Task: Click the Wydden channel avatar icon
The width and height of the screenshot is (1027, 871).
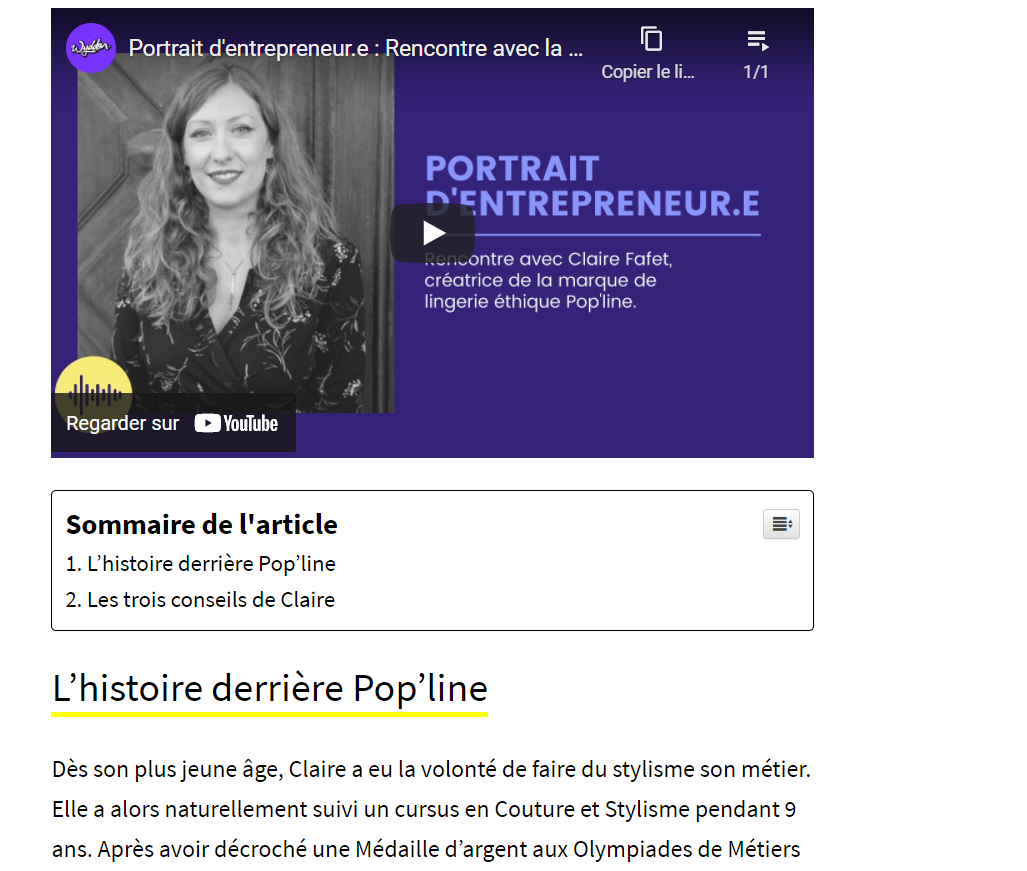Action: tap(91, 48)
